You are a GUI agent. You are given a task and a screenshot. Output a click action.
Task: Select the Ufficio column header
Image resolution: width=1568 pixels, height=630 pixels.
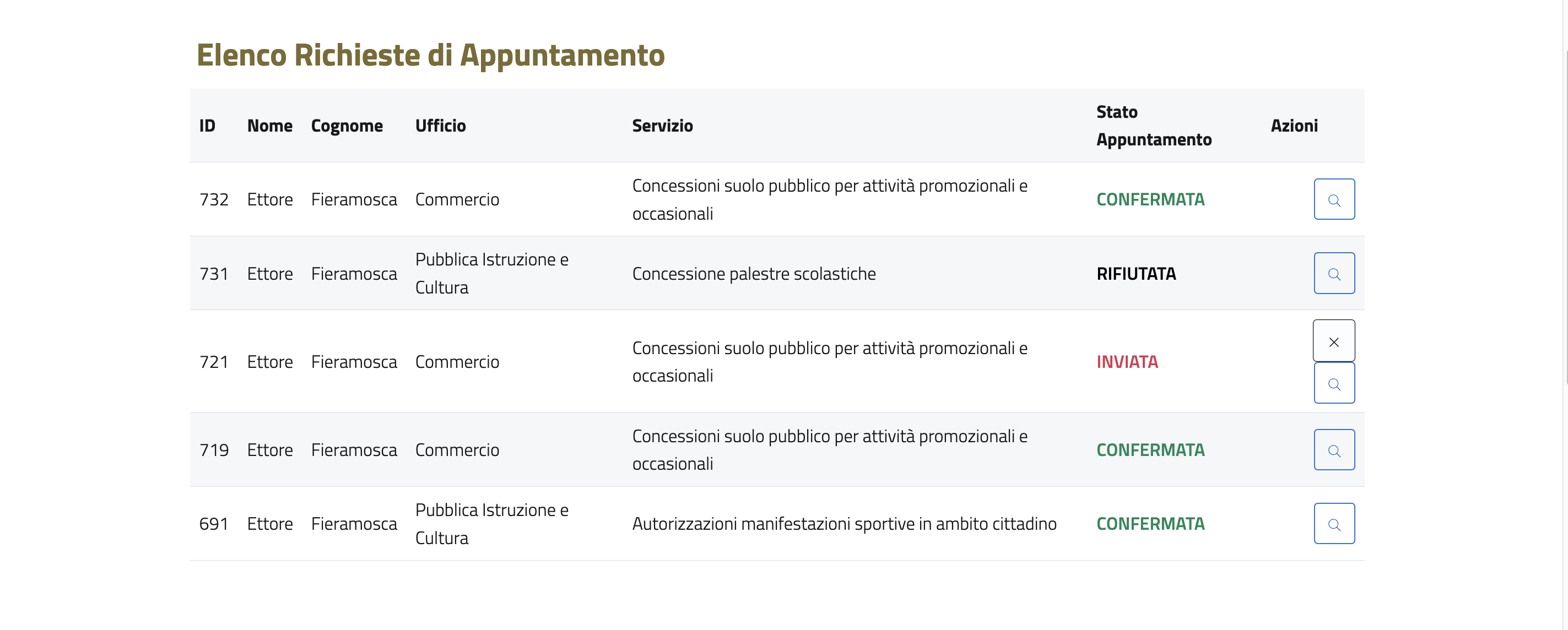click(x=440, y=126)
